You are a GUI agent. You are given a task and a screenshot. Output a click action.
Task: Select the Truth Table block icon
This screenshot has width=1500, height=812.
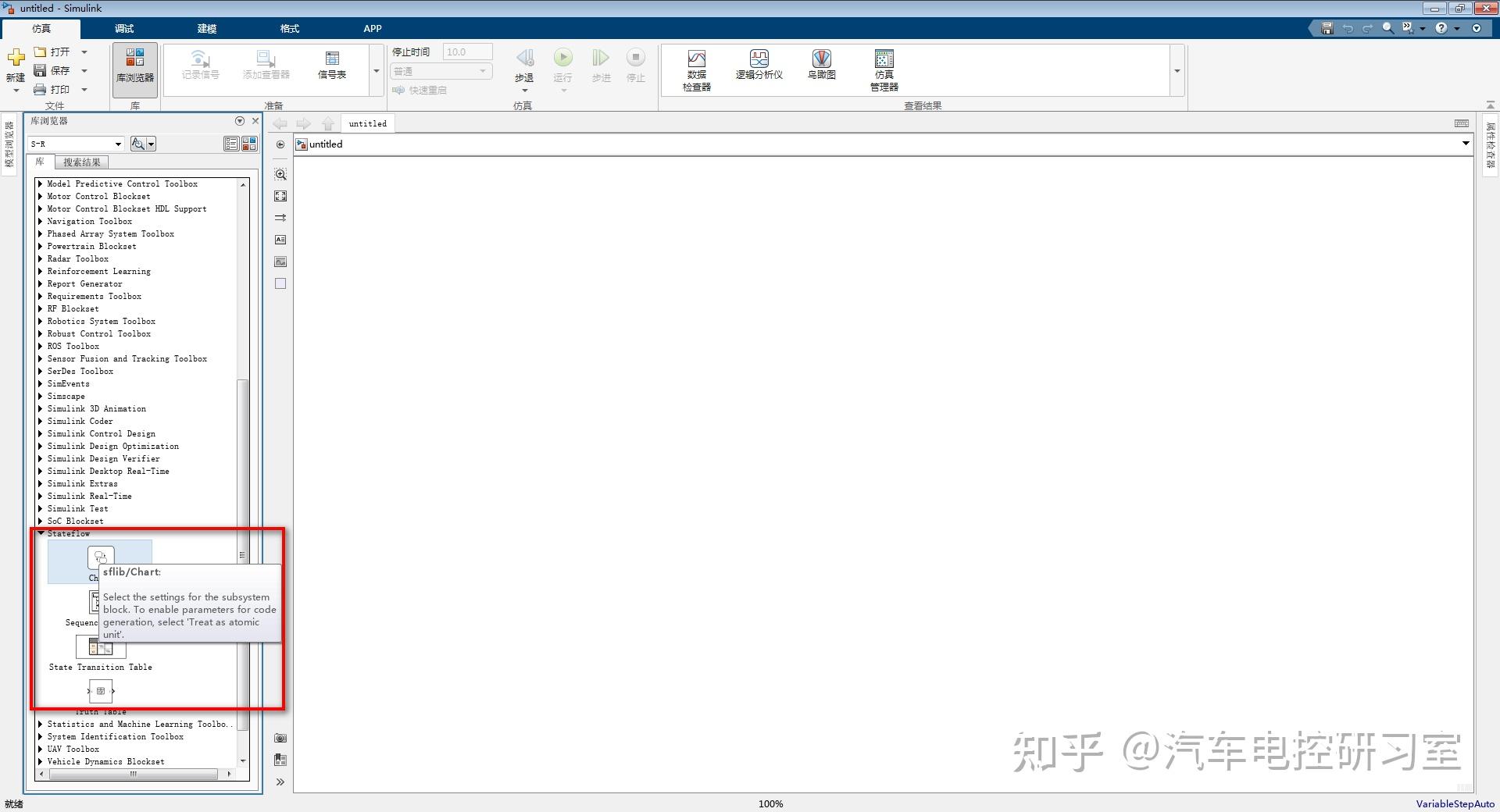tap(101, 691)
